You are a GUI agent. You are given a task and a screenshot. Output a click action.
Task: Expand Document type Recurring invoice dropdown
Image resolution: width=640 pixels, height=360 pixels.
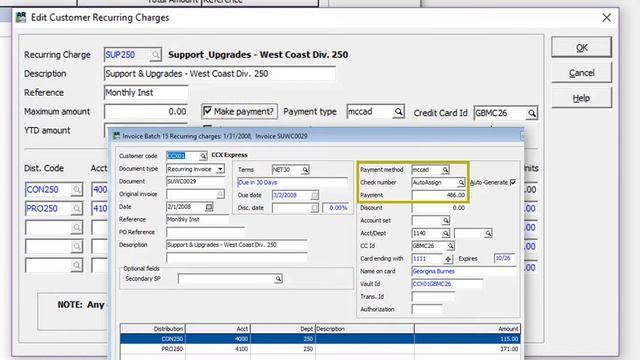220,169
